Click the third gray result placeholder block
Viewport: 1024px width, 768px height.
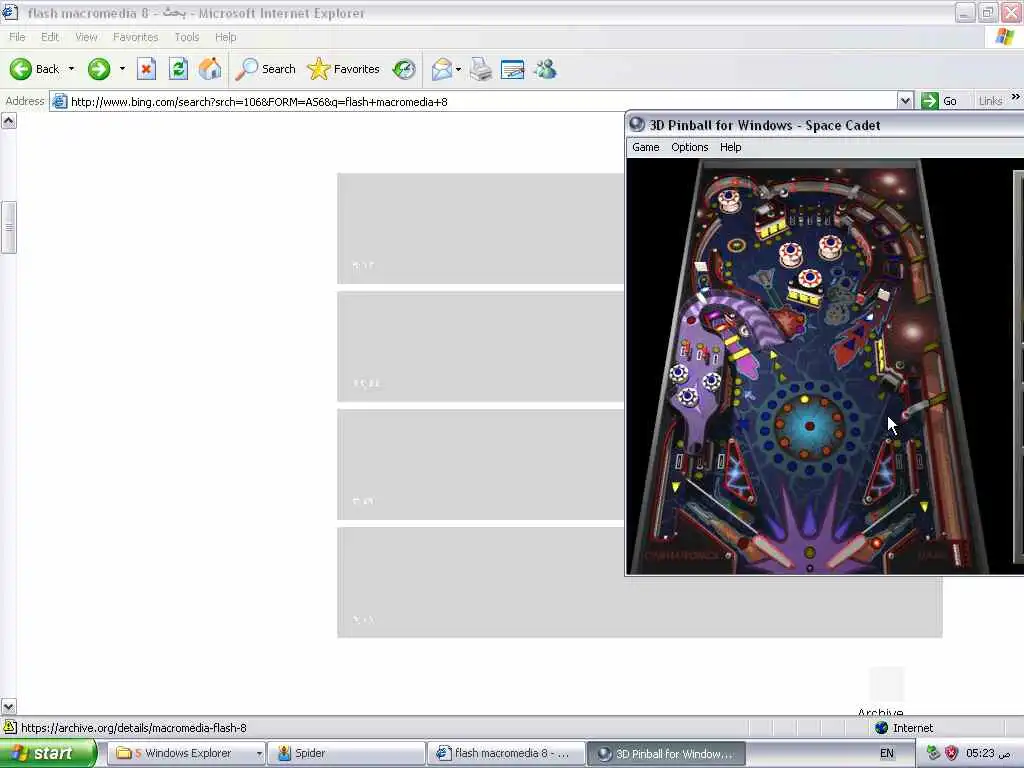tap(481, 464)
